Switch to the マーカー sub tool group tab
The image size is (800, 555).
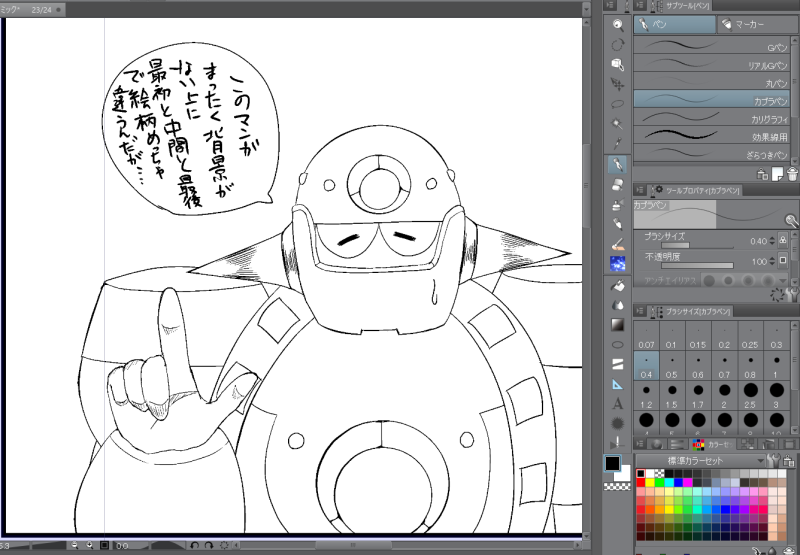point(758,24)
